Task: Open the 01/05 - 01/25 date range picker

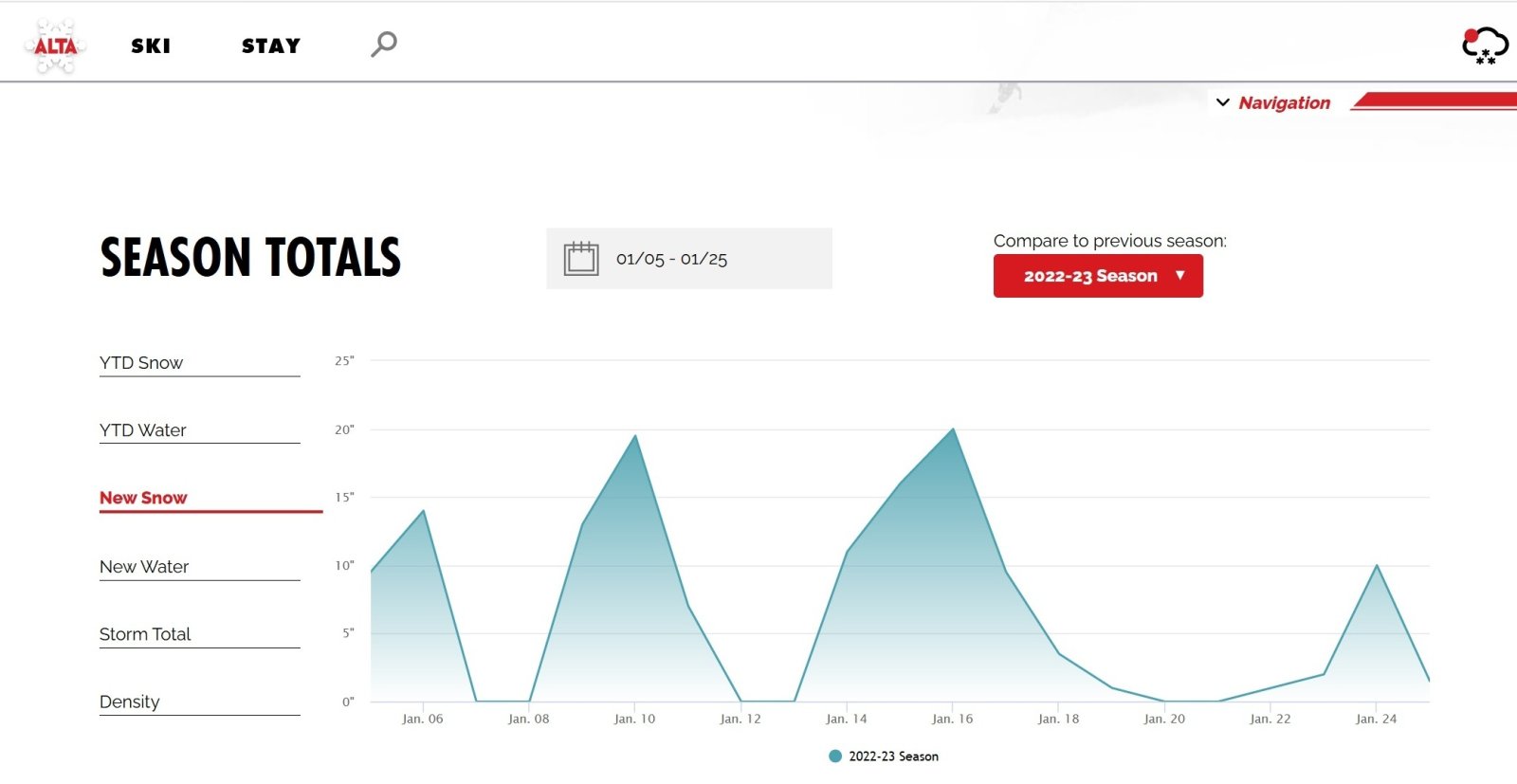Action: [671, 259]
